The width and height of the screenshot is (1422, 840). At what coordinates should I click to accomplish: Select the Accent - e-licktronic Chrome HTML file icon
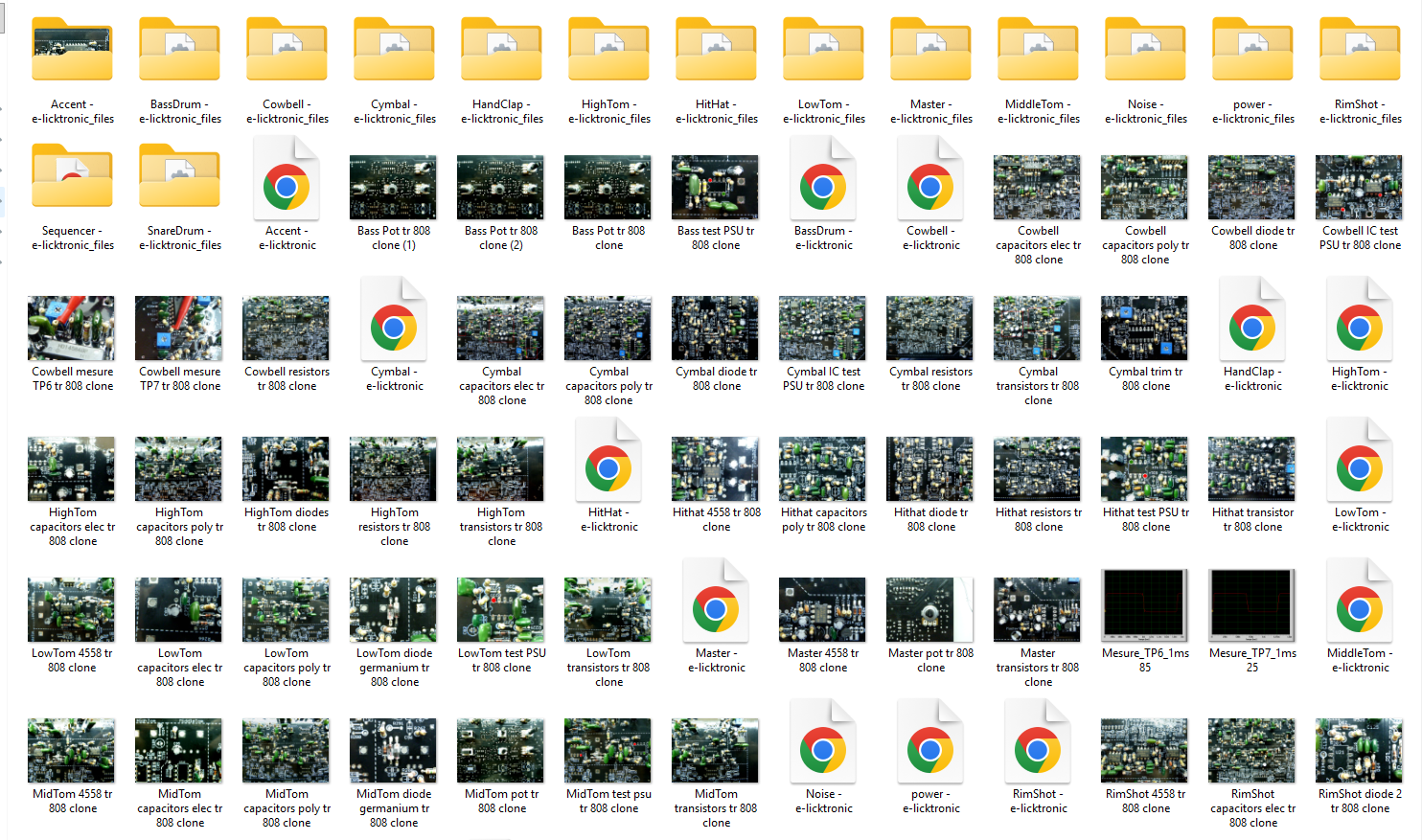click(x=287, y=178)
